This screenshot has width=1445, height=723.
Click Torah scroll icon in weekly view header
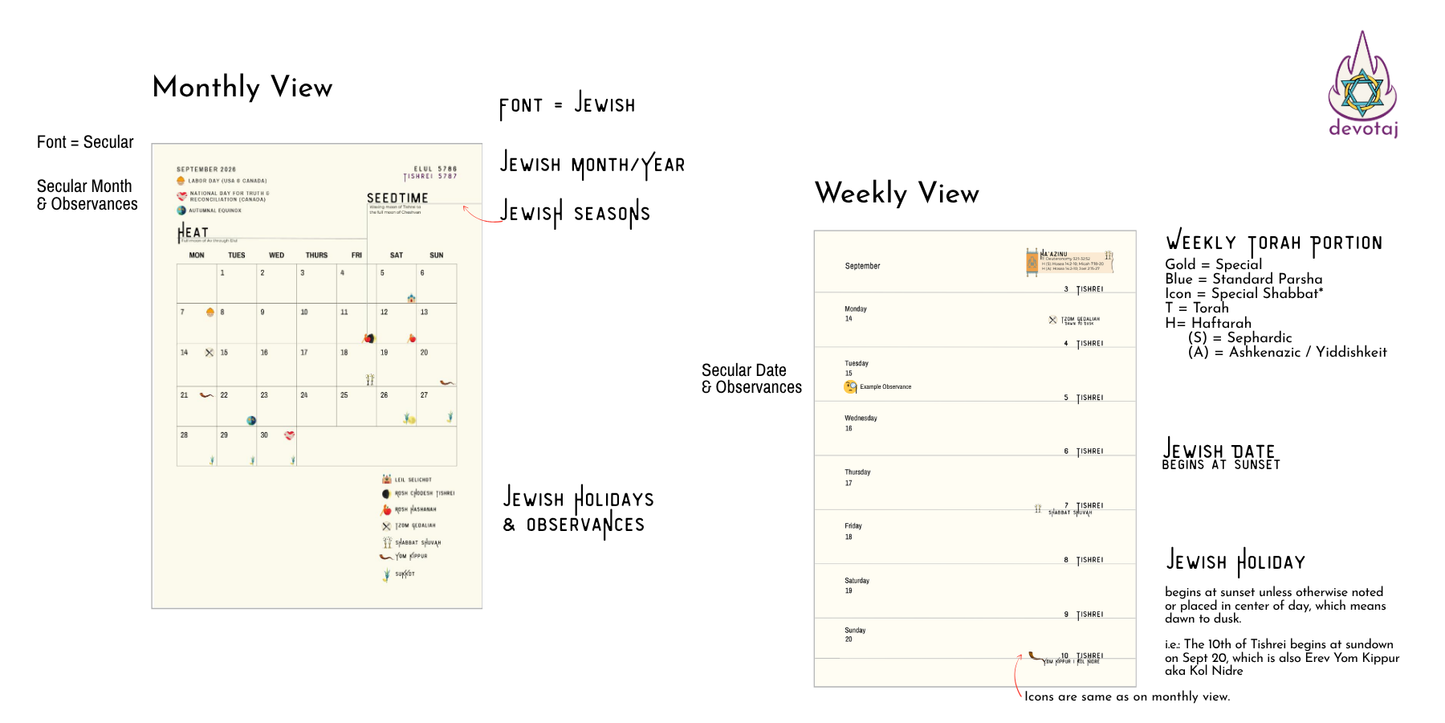[x=1032, y=263]
